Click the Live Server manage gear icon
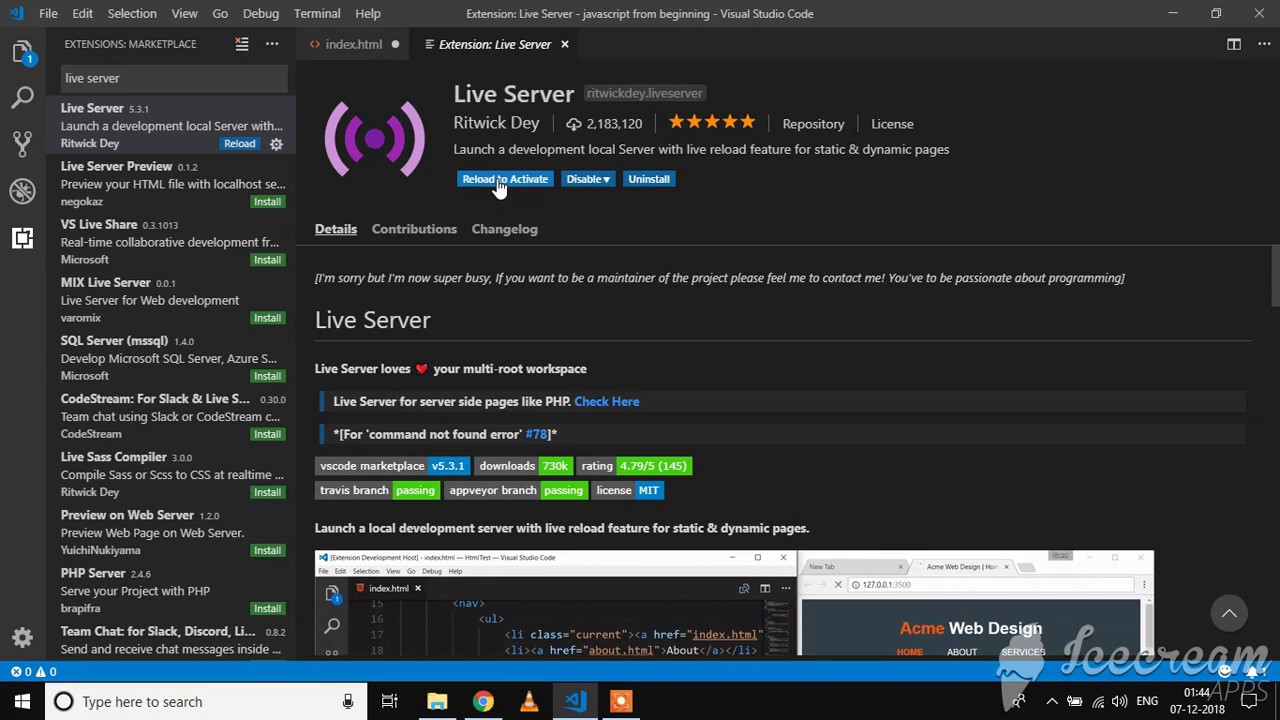Screen dimensions: 1280x720 click(276, 144)
